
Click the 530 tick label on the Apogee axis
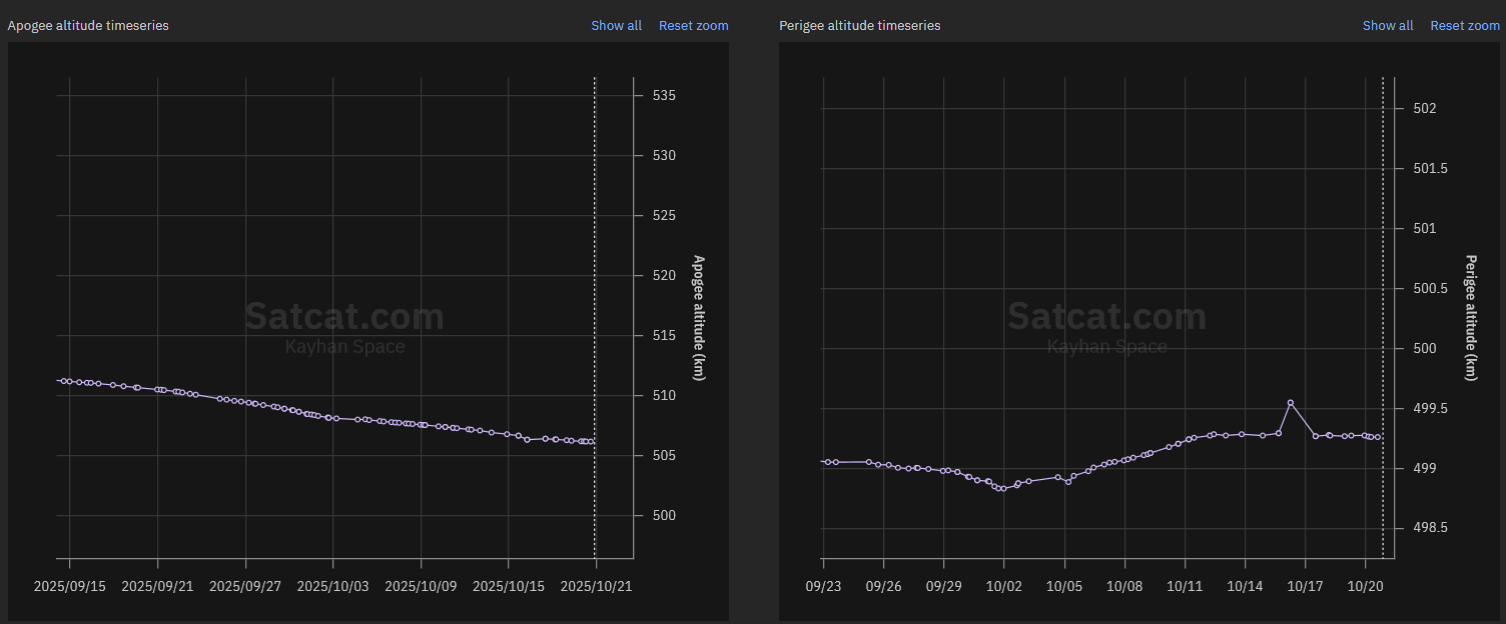[664, 156]
